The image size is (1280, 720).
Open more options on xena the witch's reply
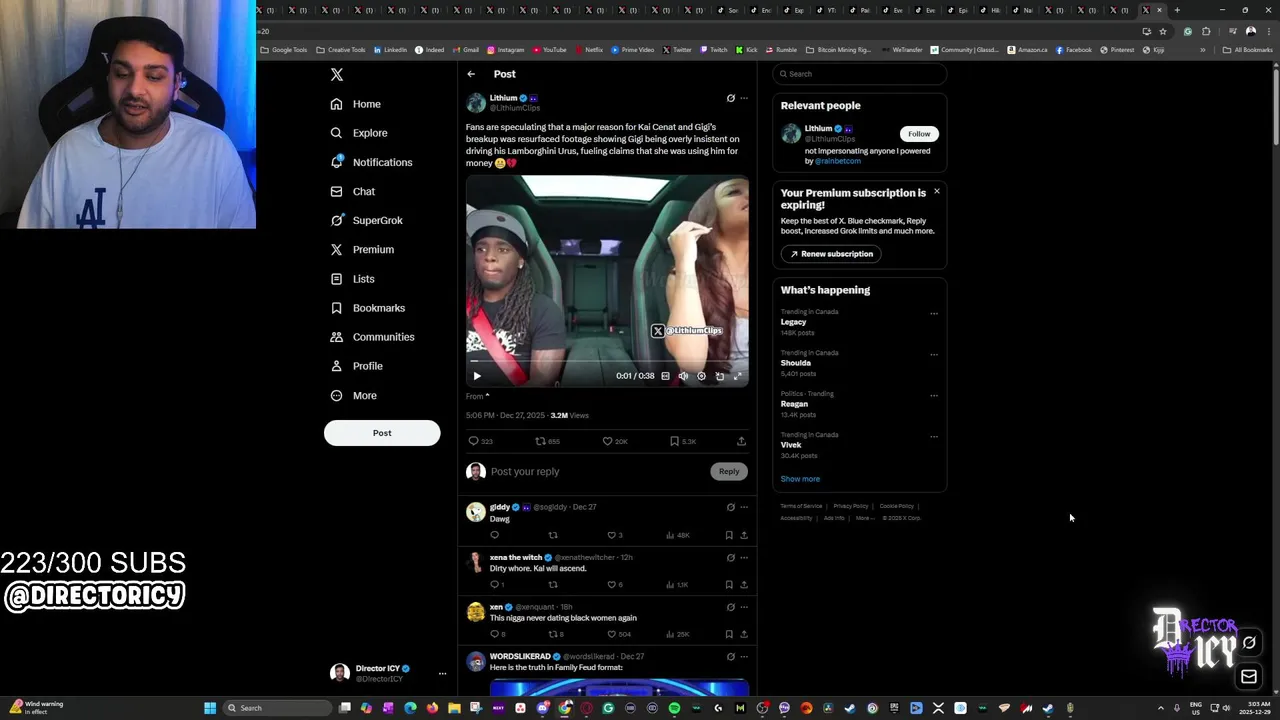point(743,557)
